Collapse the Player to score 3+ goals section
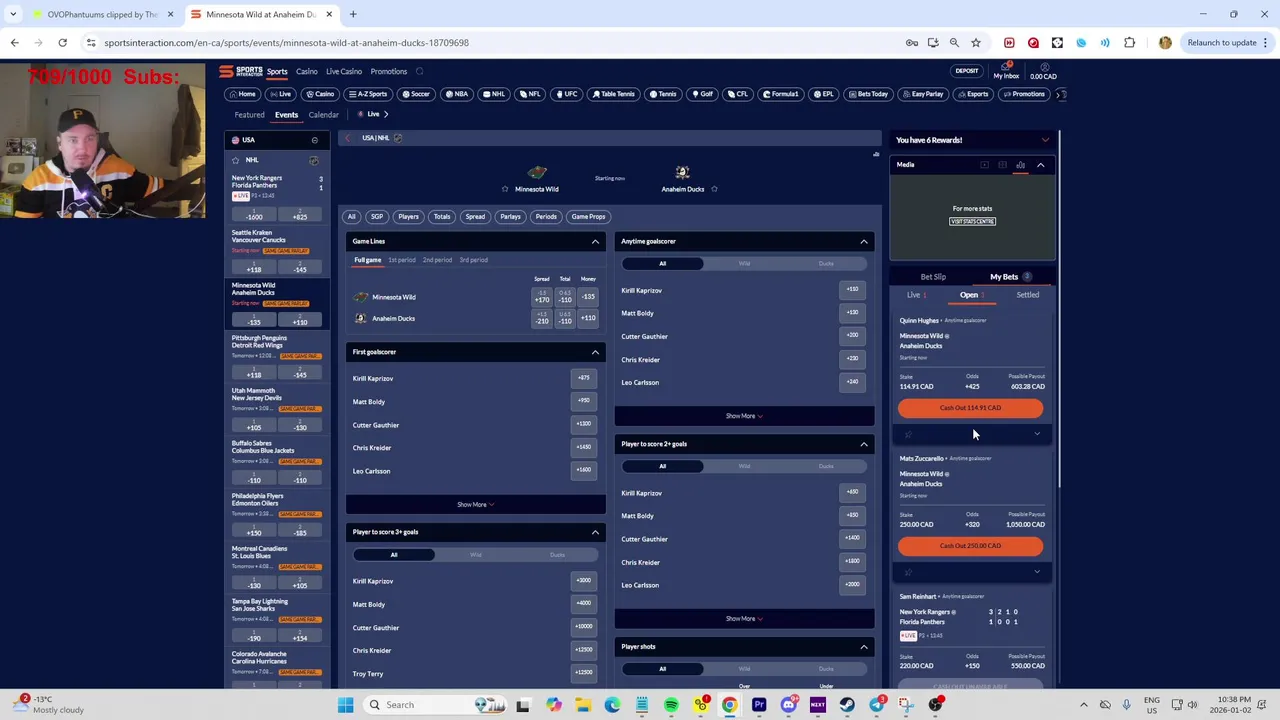1280x720 pixels. (x=595, y=532)
